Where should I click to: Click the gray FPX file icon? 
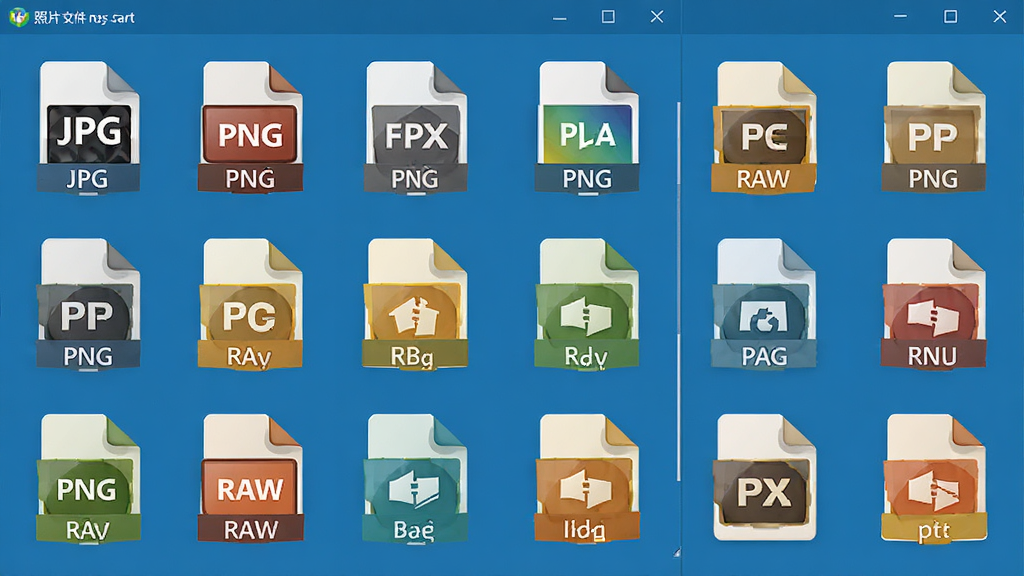click(x=415, y=127)
